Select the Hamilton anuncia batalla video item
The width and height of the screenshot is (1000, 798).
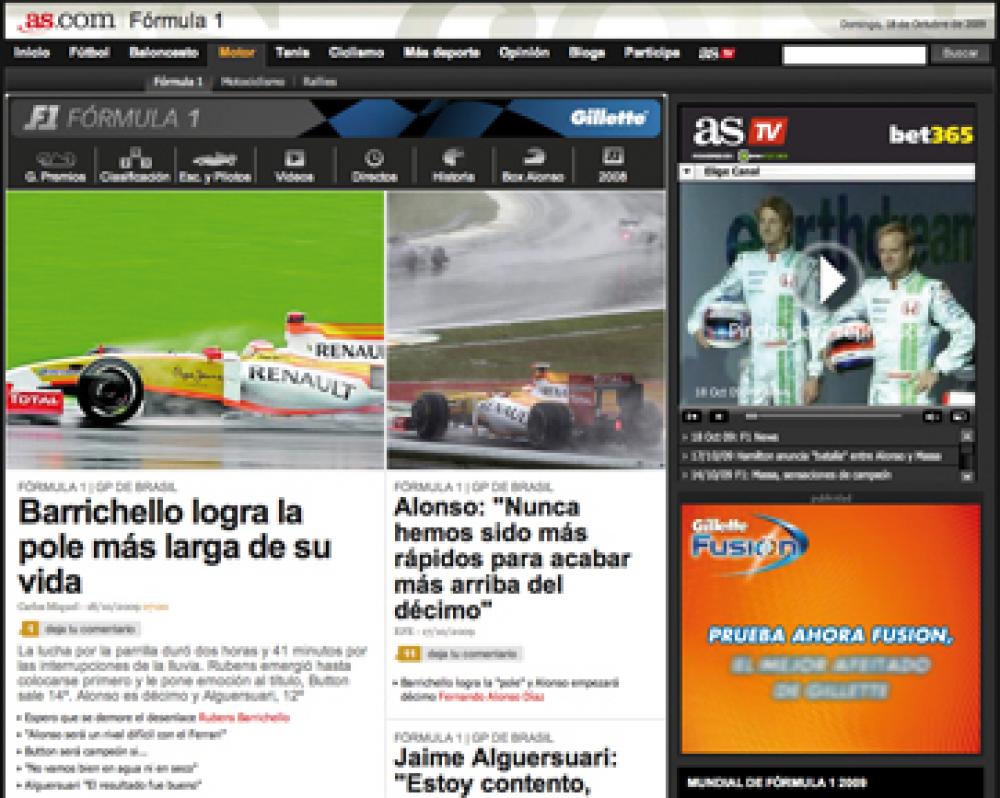coord(814,456)
